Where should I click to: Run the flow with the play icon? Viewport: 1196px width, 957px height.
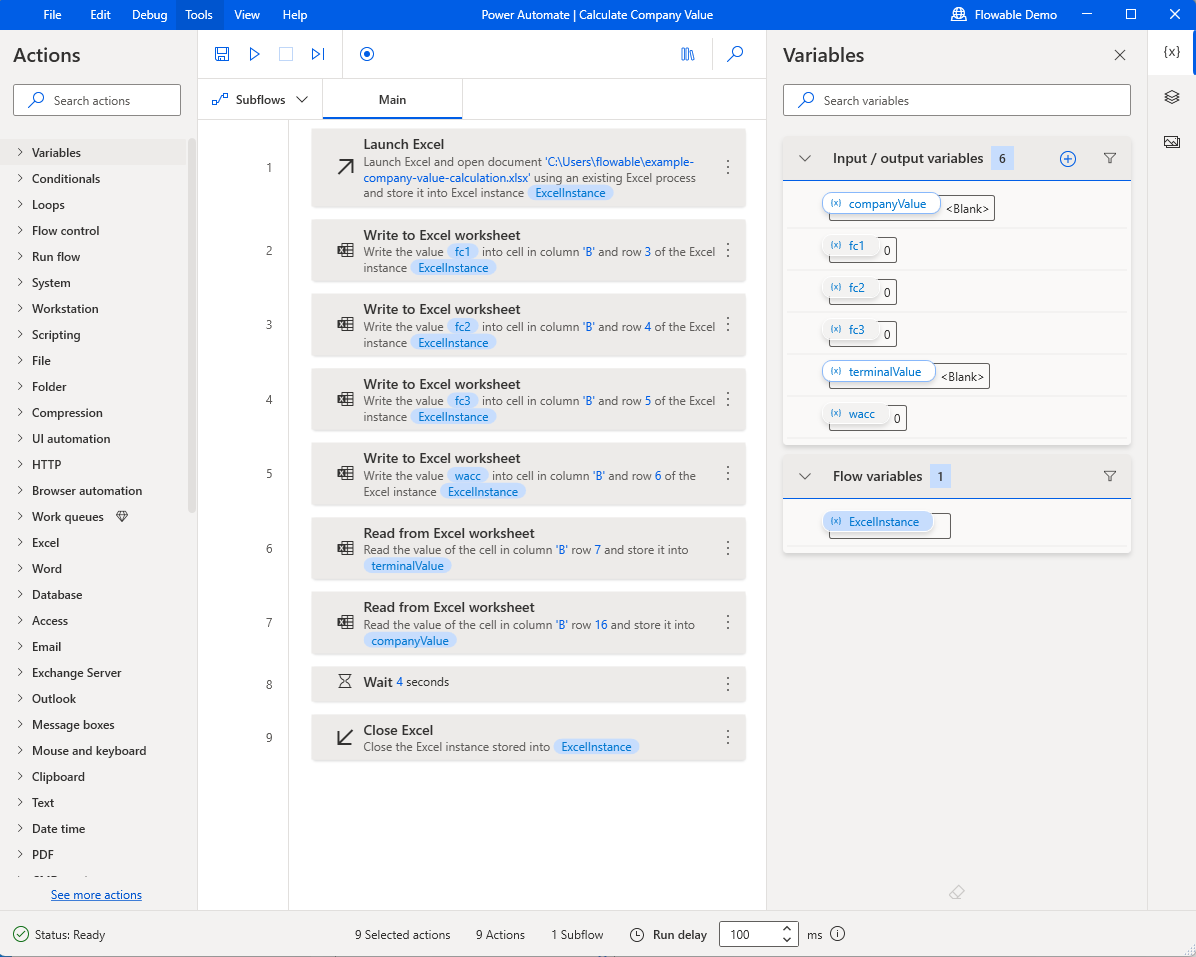coord(254,54)
